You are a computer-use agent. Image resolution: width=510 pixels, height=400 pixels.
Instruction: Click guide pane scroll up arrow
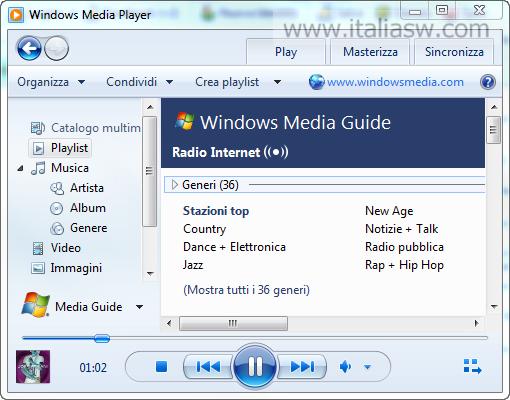click(x=494, y=107)
